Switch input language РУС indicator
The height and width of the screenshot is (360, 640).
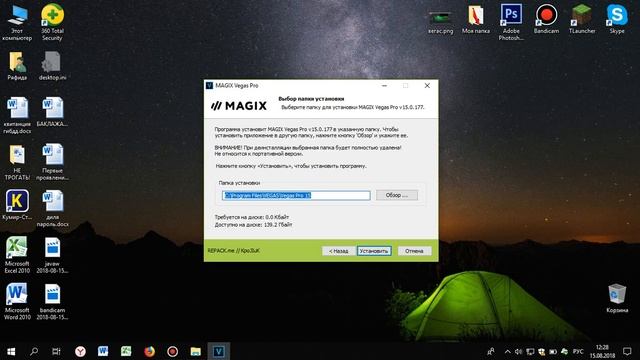tap(578, 351)
